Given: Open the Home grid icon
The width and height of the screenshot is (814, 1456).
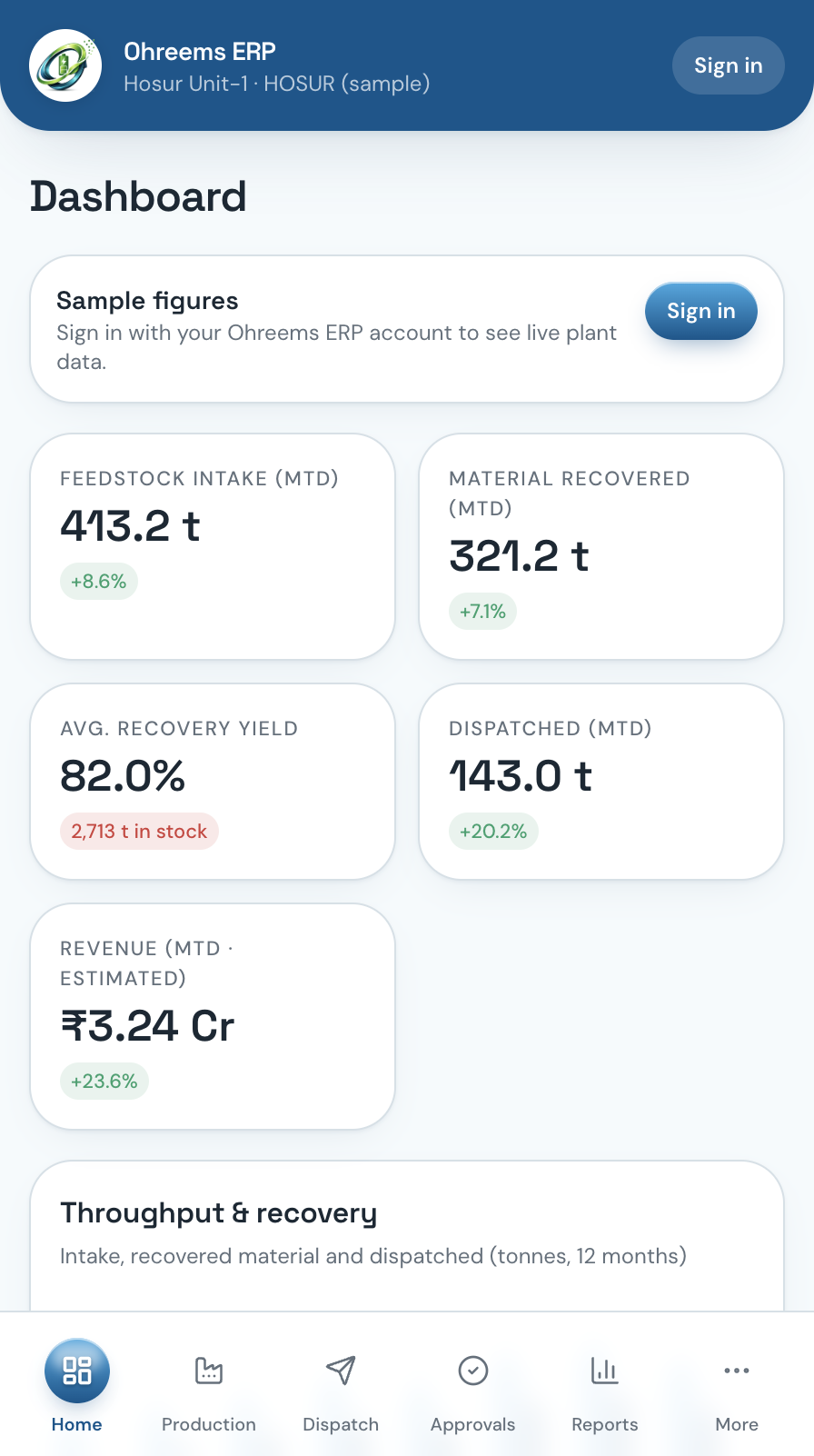Looking at the screenshot, I should coord(77,1371).
